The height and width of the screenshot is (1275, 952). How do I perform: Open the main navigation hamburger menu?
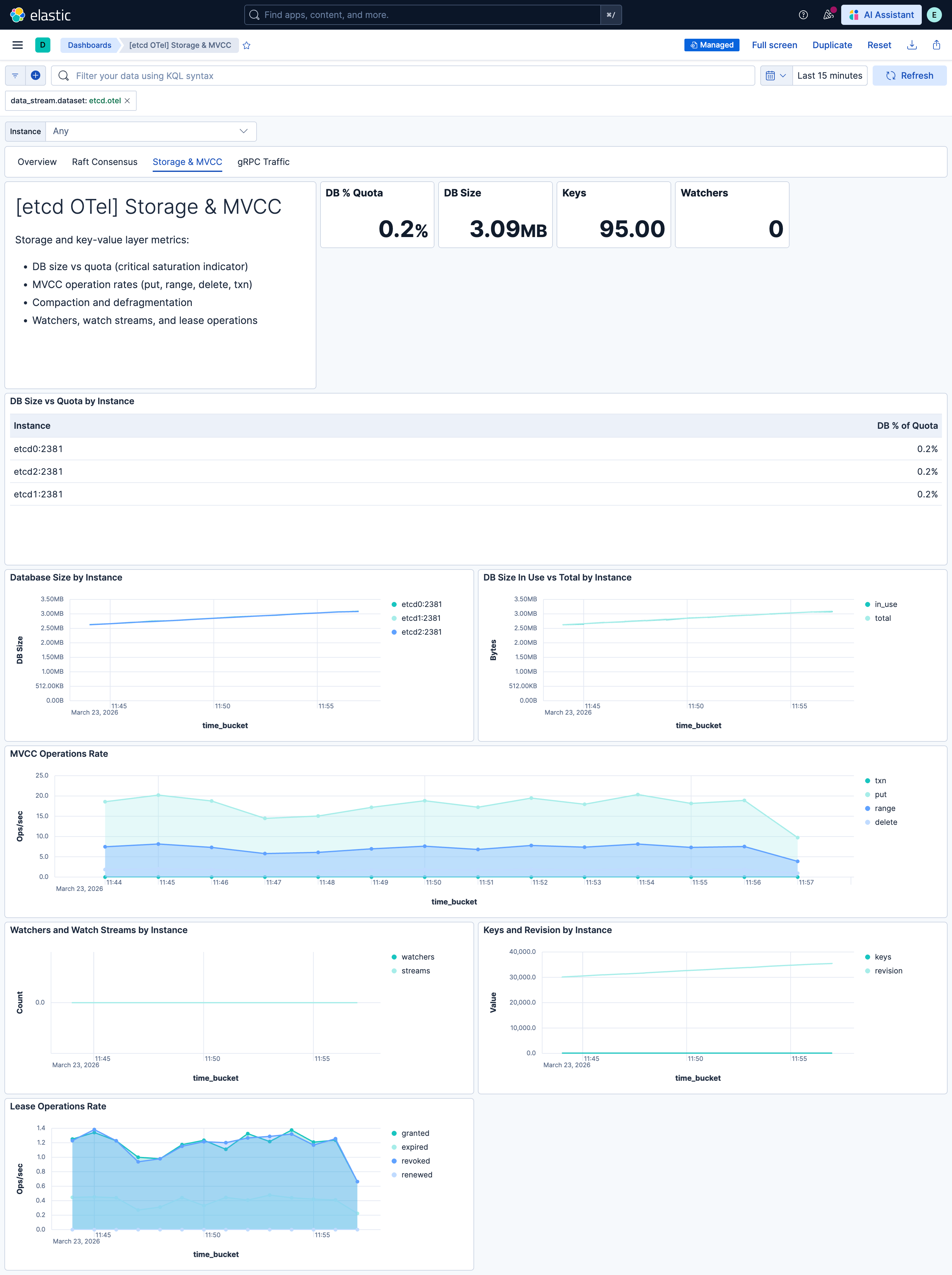click(x=17, y=45)
